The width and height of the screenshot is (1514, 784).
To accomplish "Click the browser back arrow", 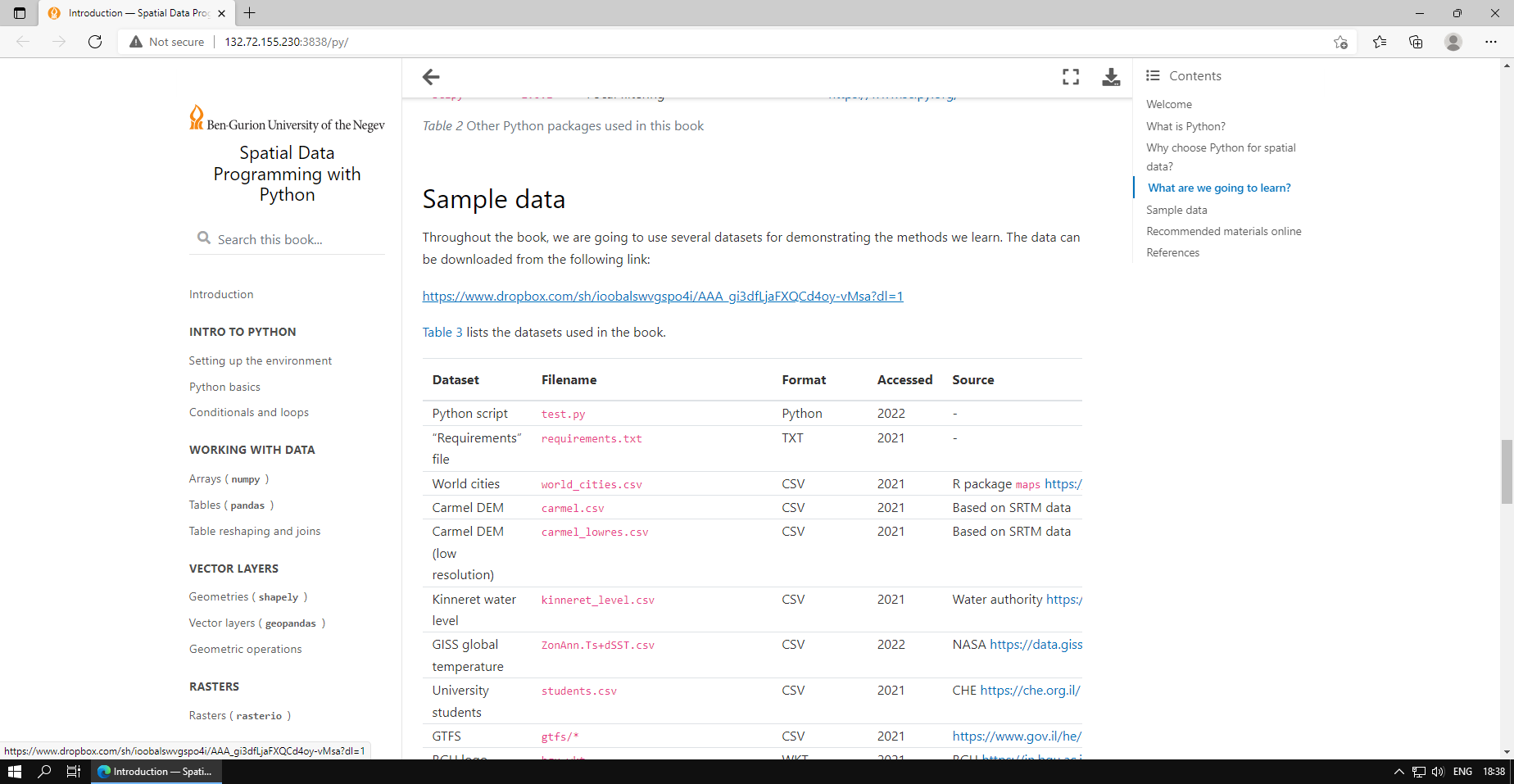I will 23,42.
